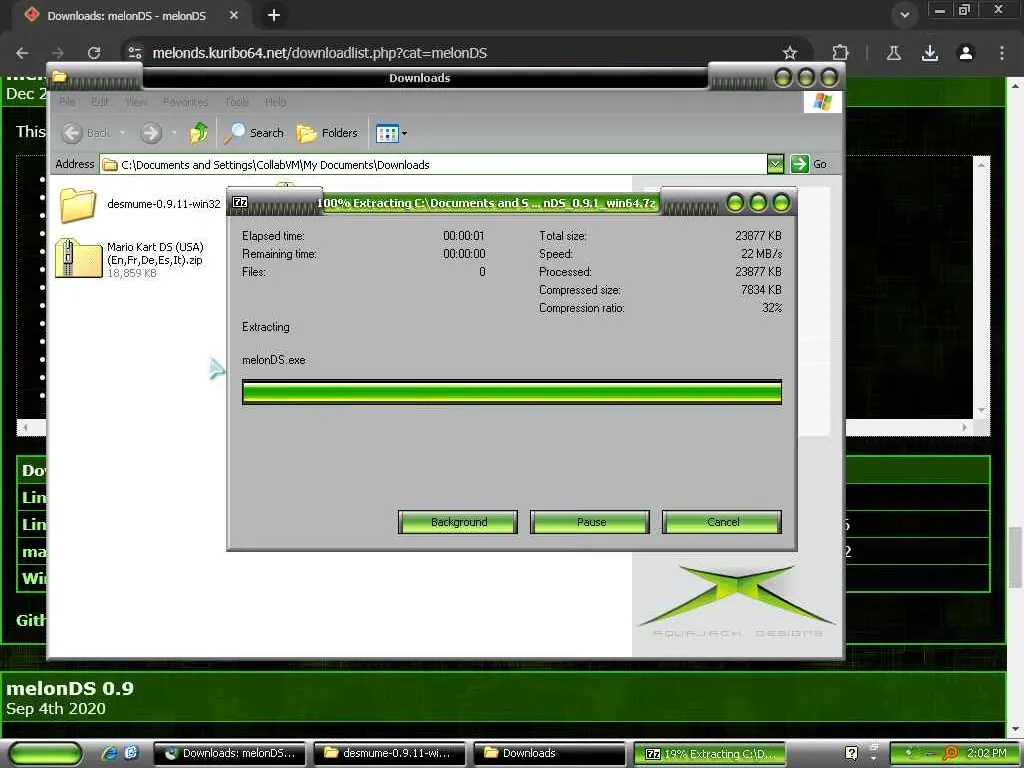Switch to Downloads: melonDS taskbar item
This screenshot has width=1024, height=768.
pos(230,754)
